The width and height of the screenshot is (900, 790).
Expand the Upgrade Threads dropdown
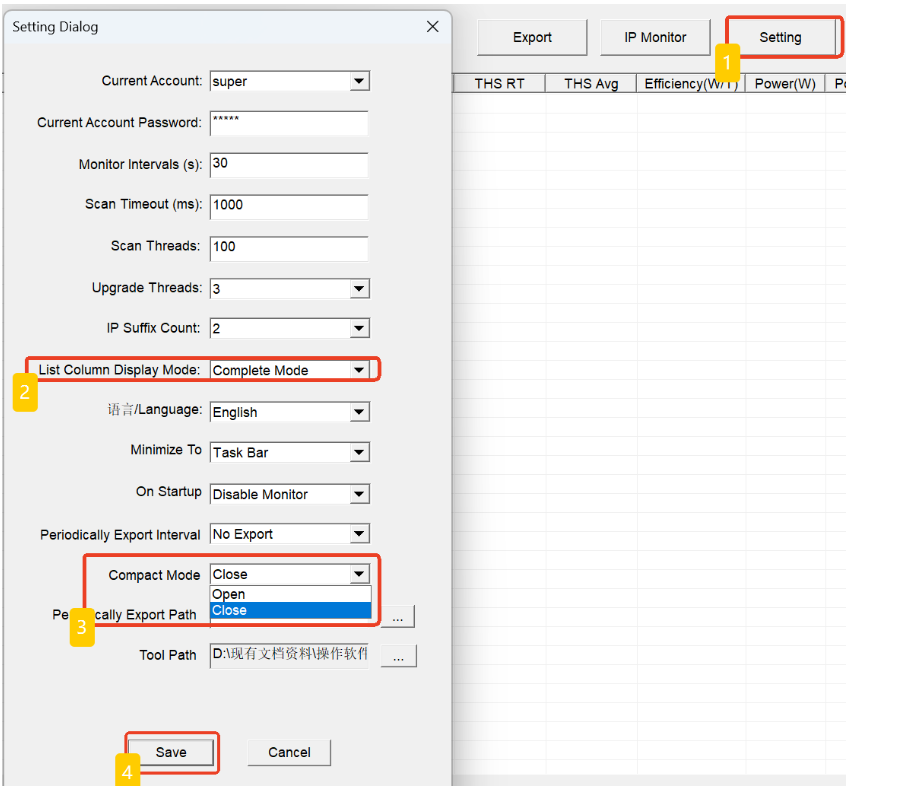point(359,288)
